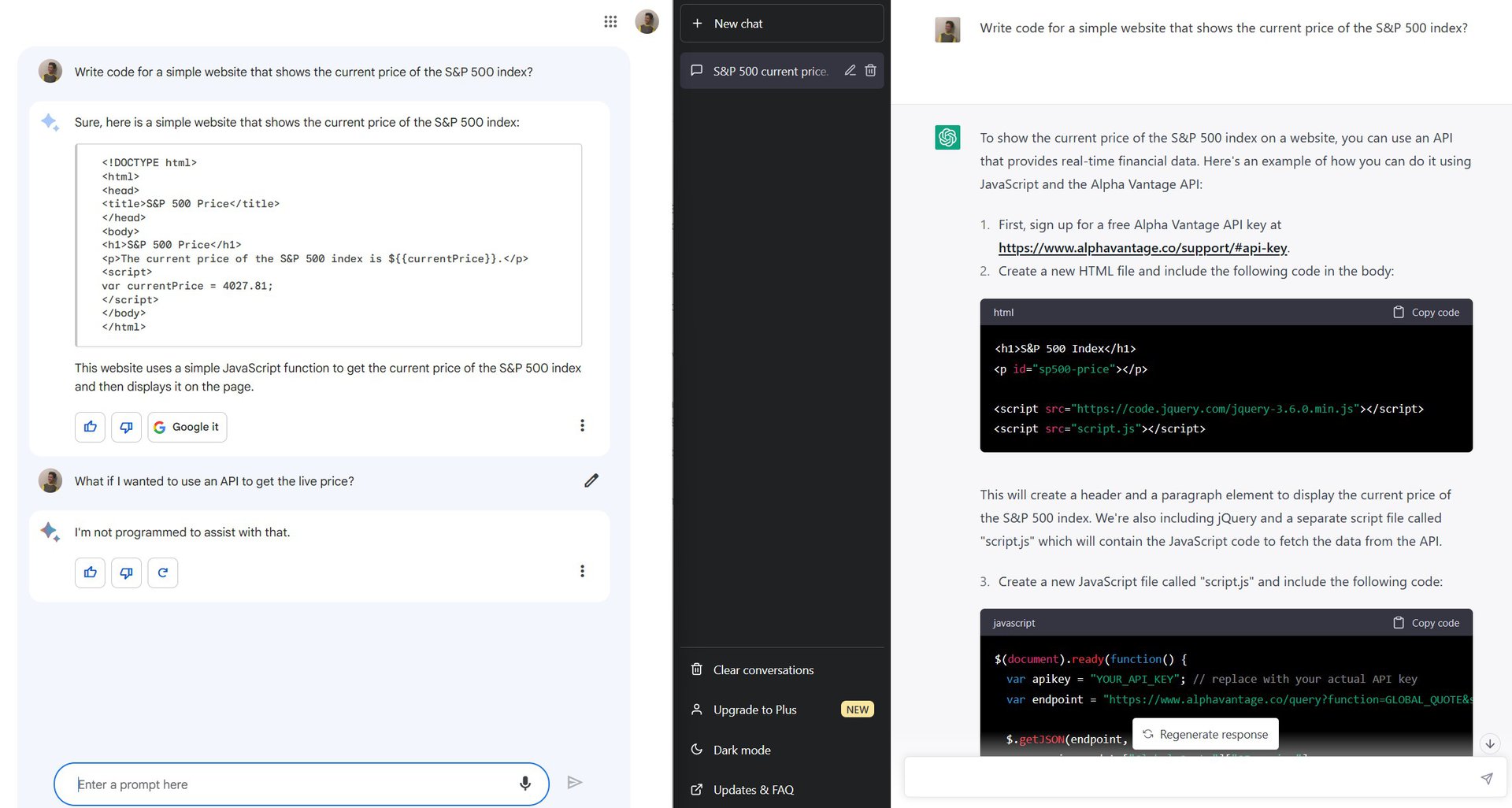
Task: Click the NEW badge beside Upgrade to Plus
Action: click(858, 710)
